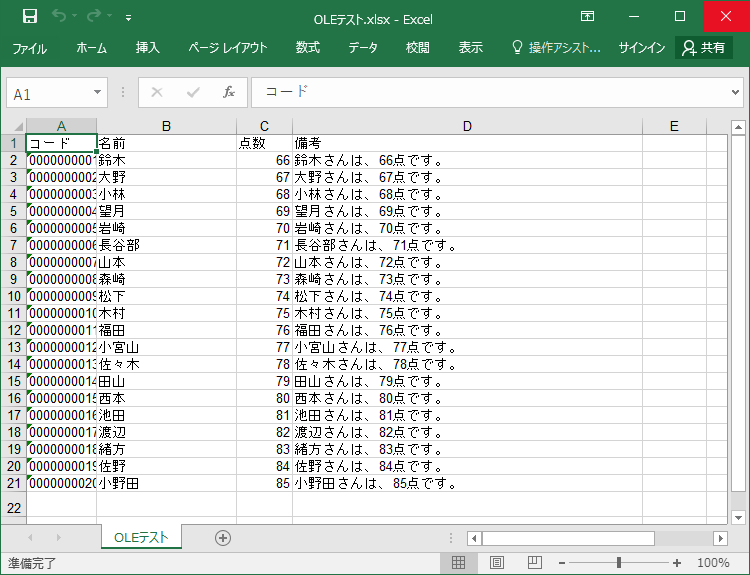Viewport: 750px width, 575px height.
Task: Click cell with name 佐々木 in column B
Action: click(166, 364)
